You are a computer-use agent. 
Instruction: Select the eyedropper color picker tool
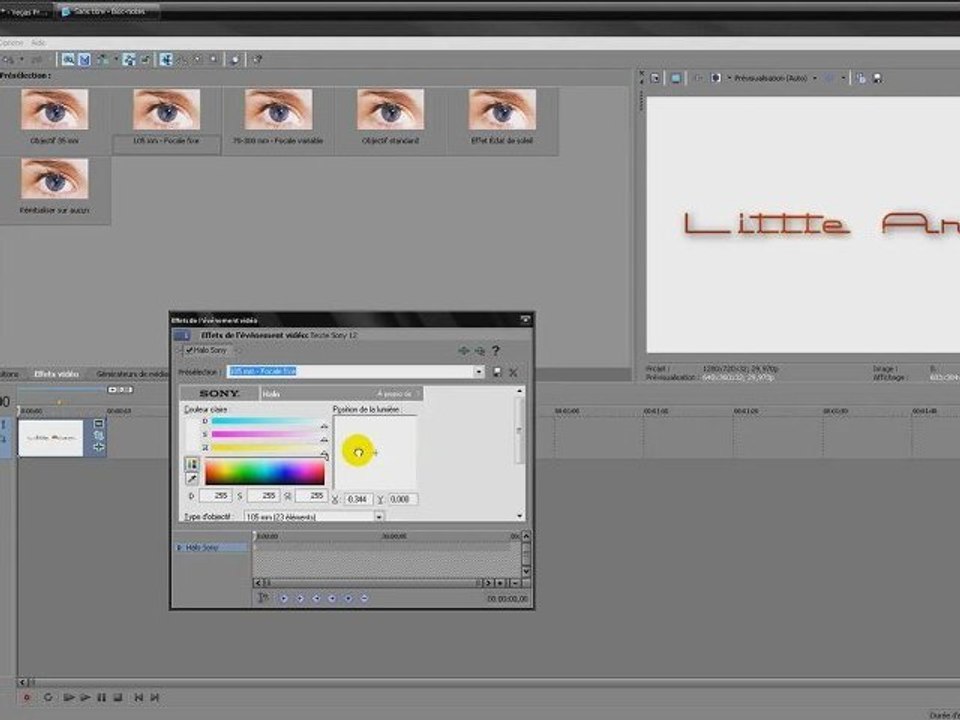(x=192, y=479)
